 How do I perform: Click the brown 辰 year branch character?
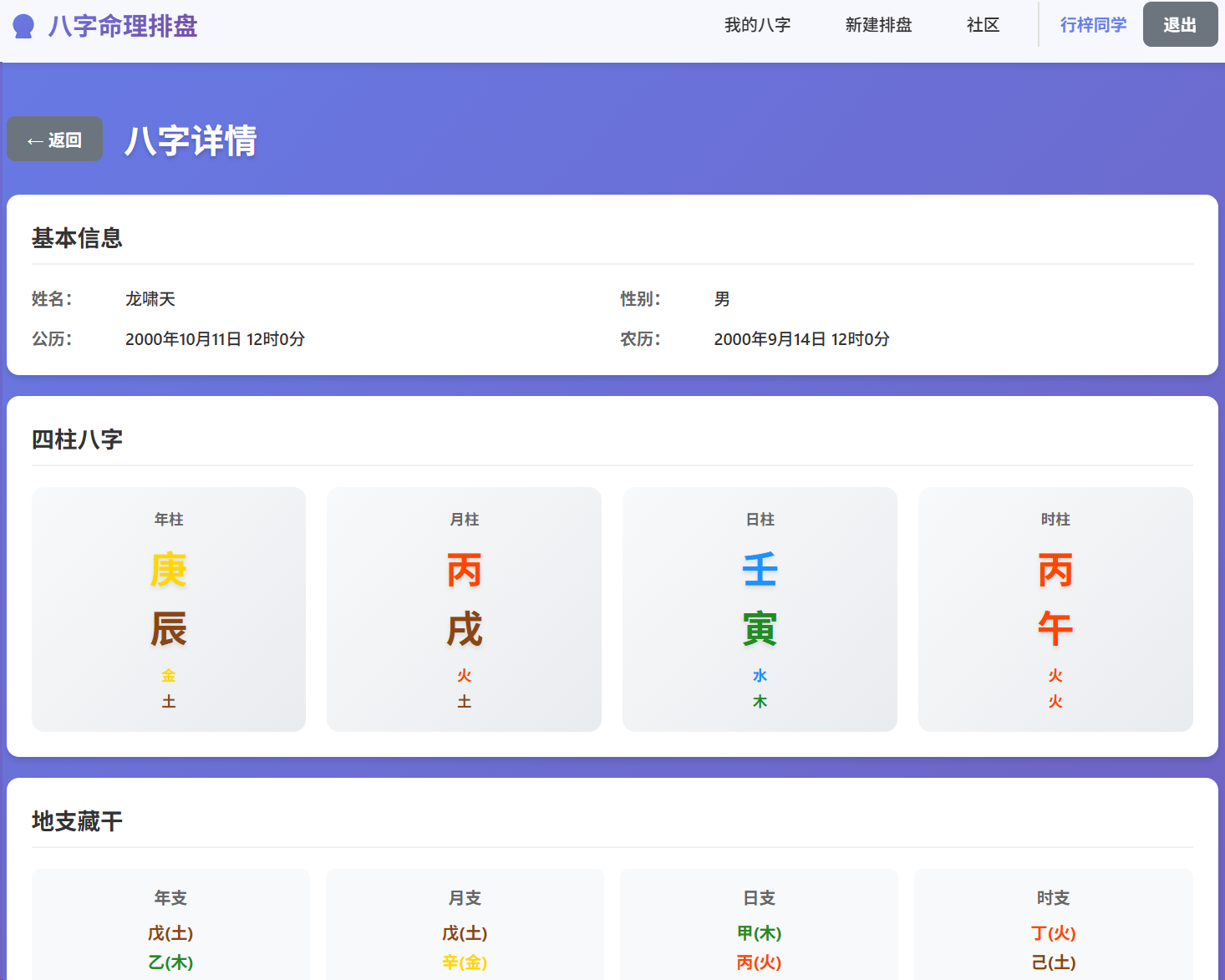[x=169, y=629]
